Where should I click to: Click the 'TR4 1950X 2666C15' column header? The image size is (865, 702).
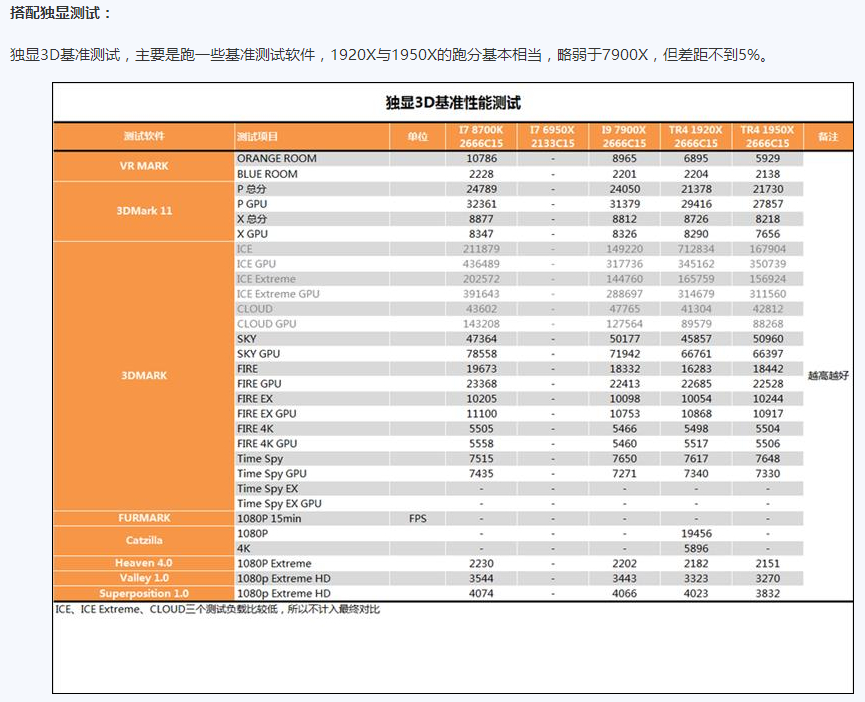(767, 136)
